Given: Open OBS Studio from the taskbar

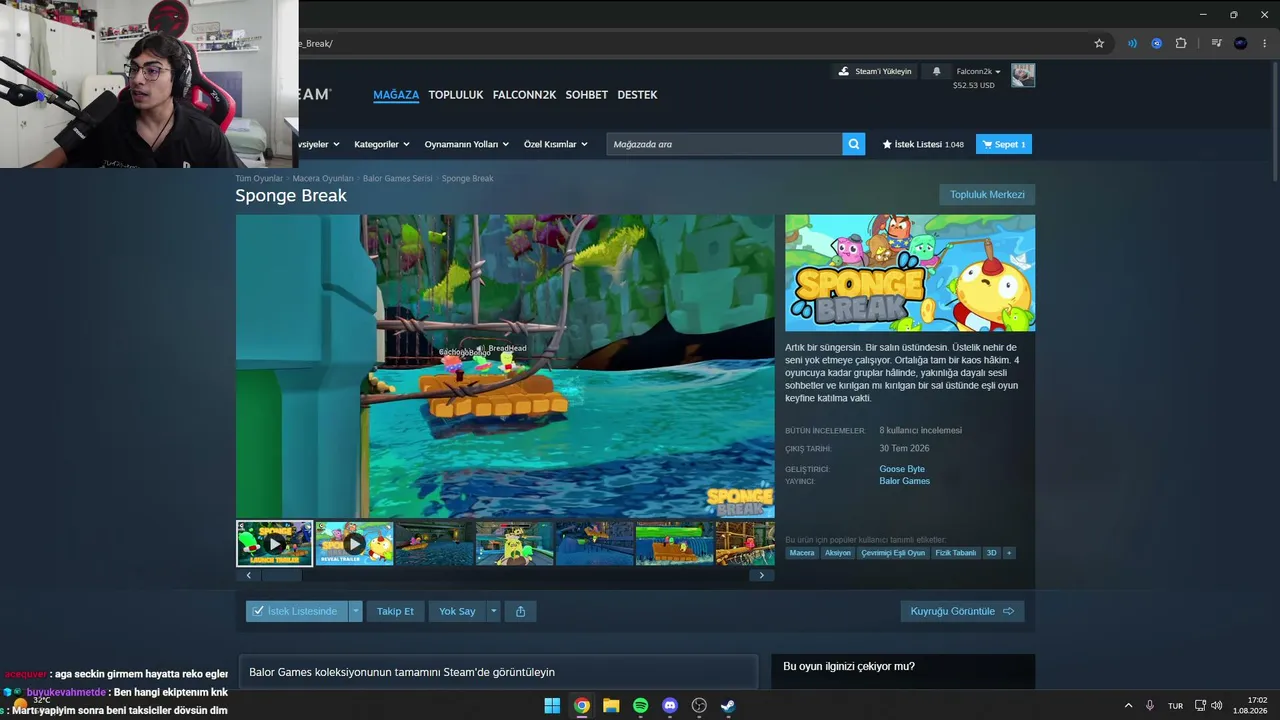Looking at the screenshot, I should [x=699, y=706].
